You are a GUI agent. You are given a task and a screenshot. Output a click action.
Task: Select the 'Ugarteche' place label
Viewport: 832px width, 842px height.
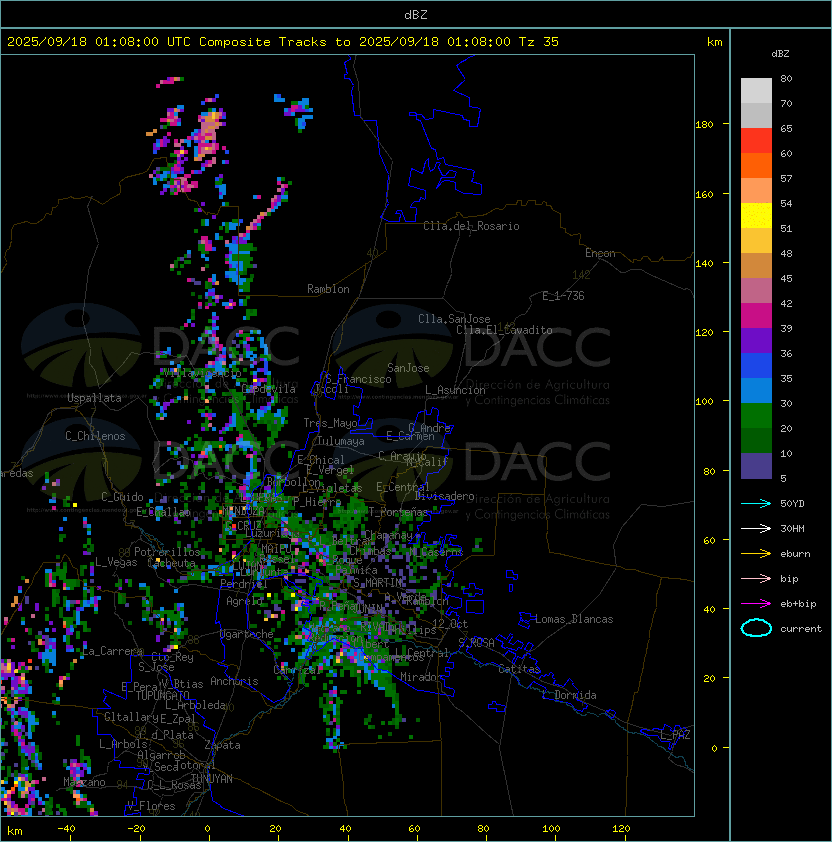click(247, 634)
